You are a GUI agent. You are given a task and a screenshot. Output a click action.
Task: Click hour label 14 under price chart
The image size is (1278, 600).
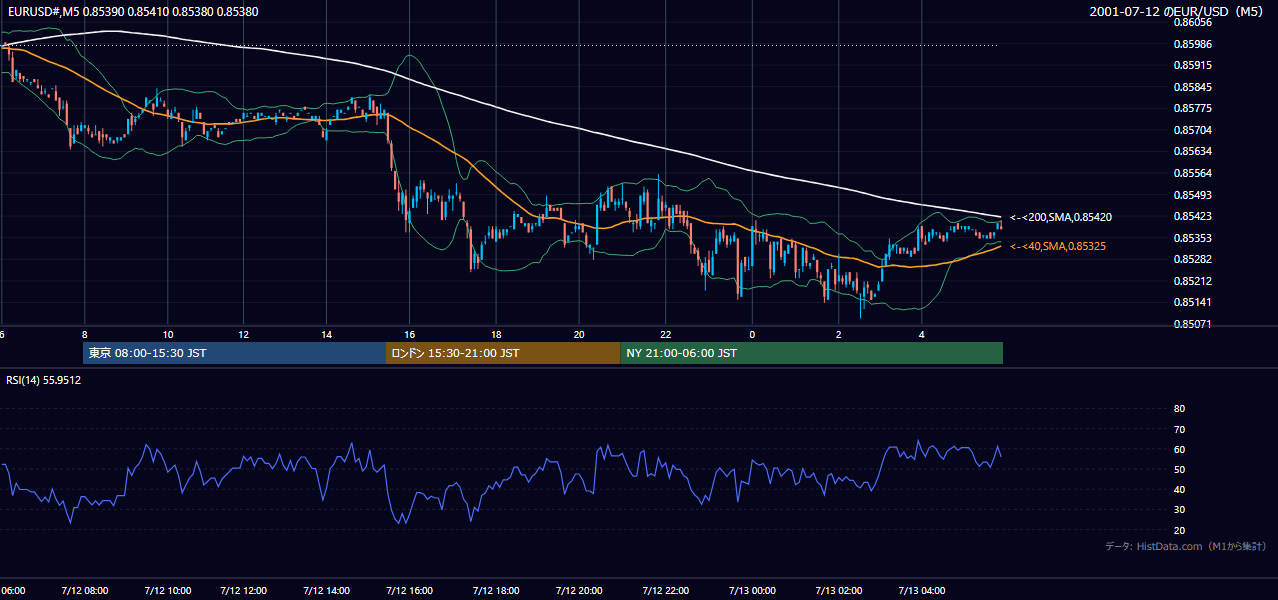pos(326,335)
